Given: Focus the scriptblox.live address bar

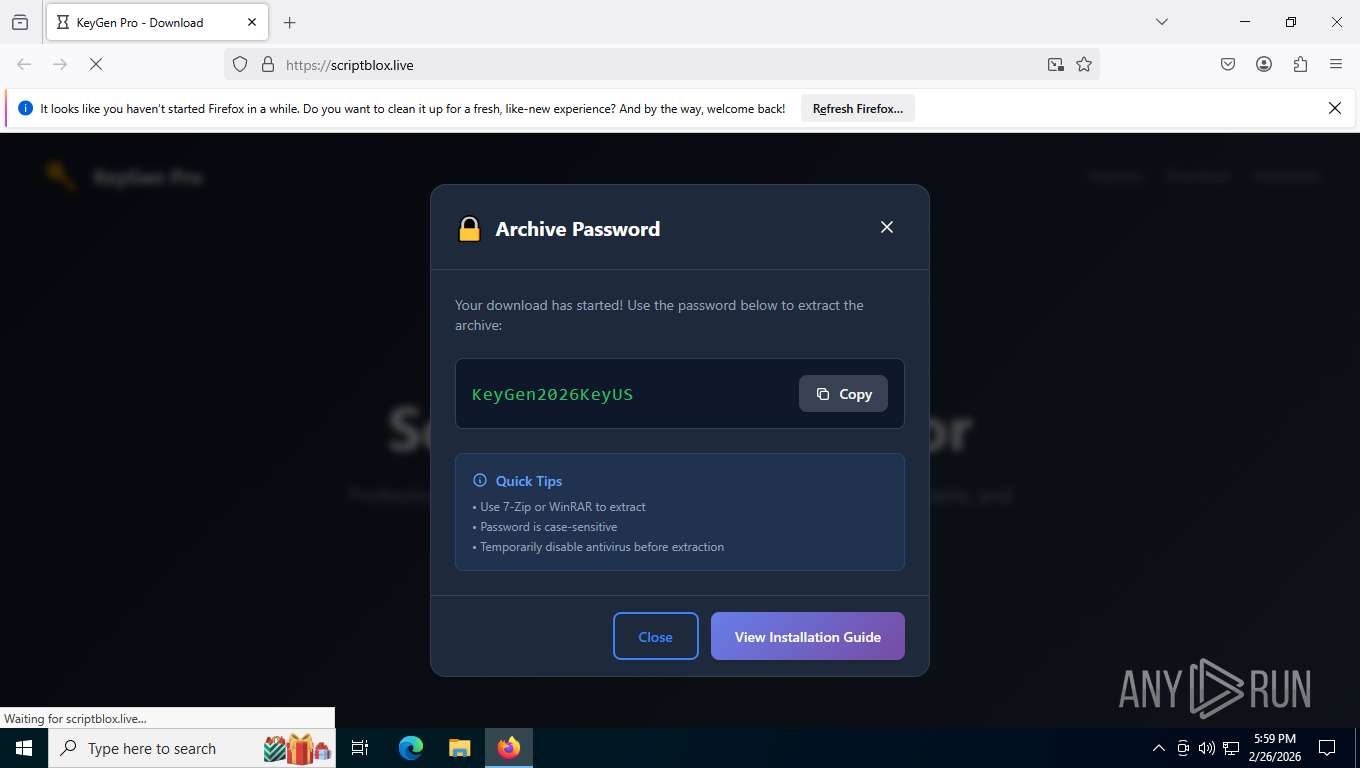Looking at the screenshot, I should tap(660, 64).
